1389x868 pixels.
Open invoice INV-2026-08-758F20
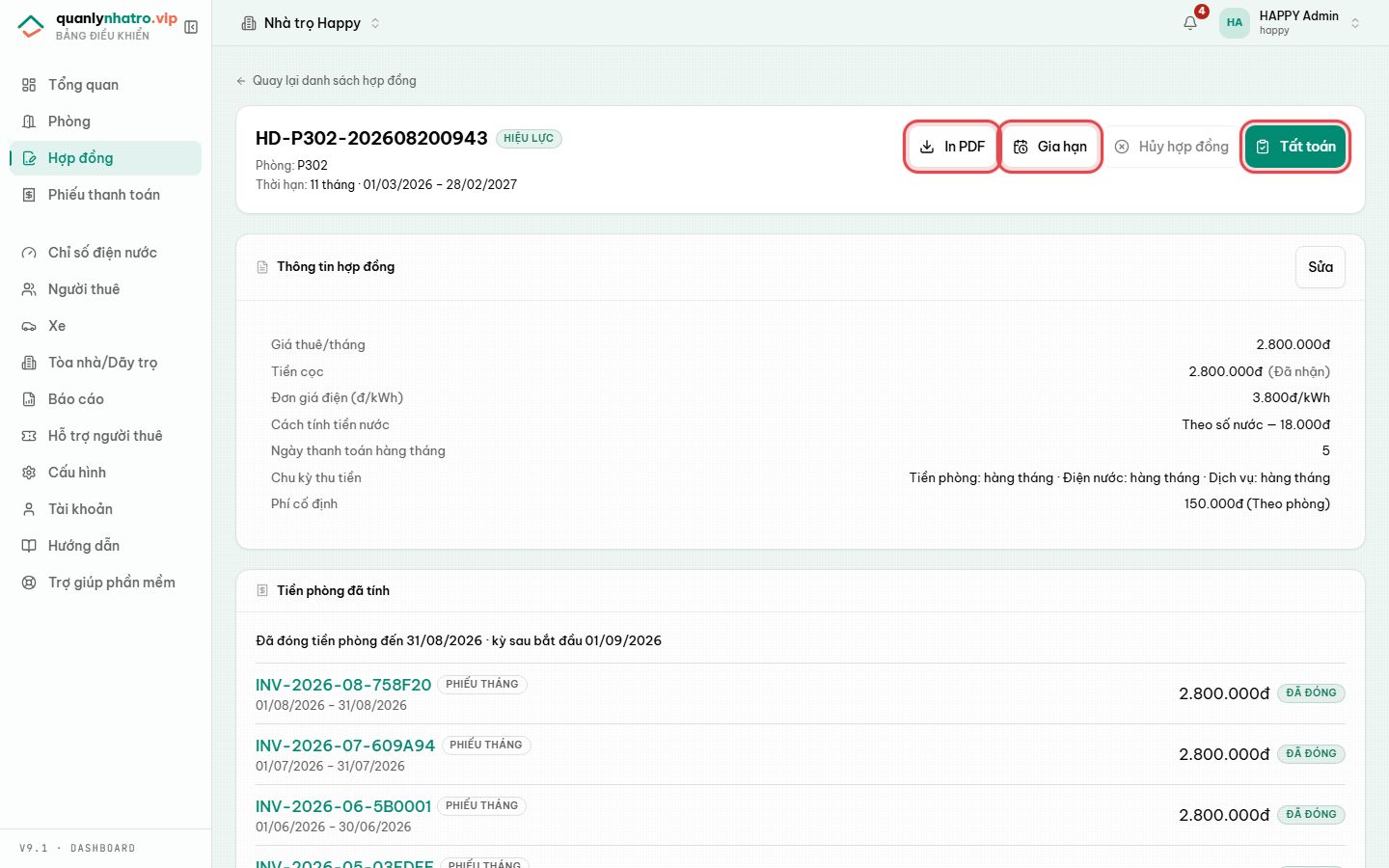click(343, 685)
